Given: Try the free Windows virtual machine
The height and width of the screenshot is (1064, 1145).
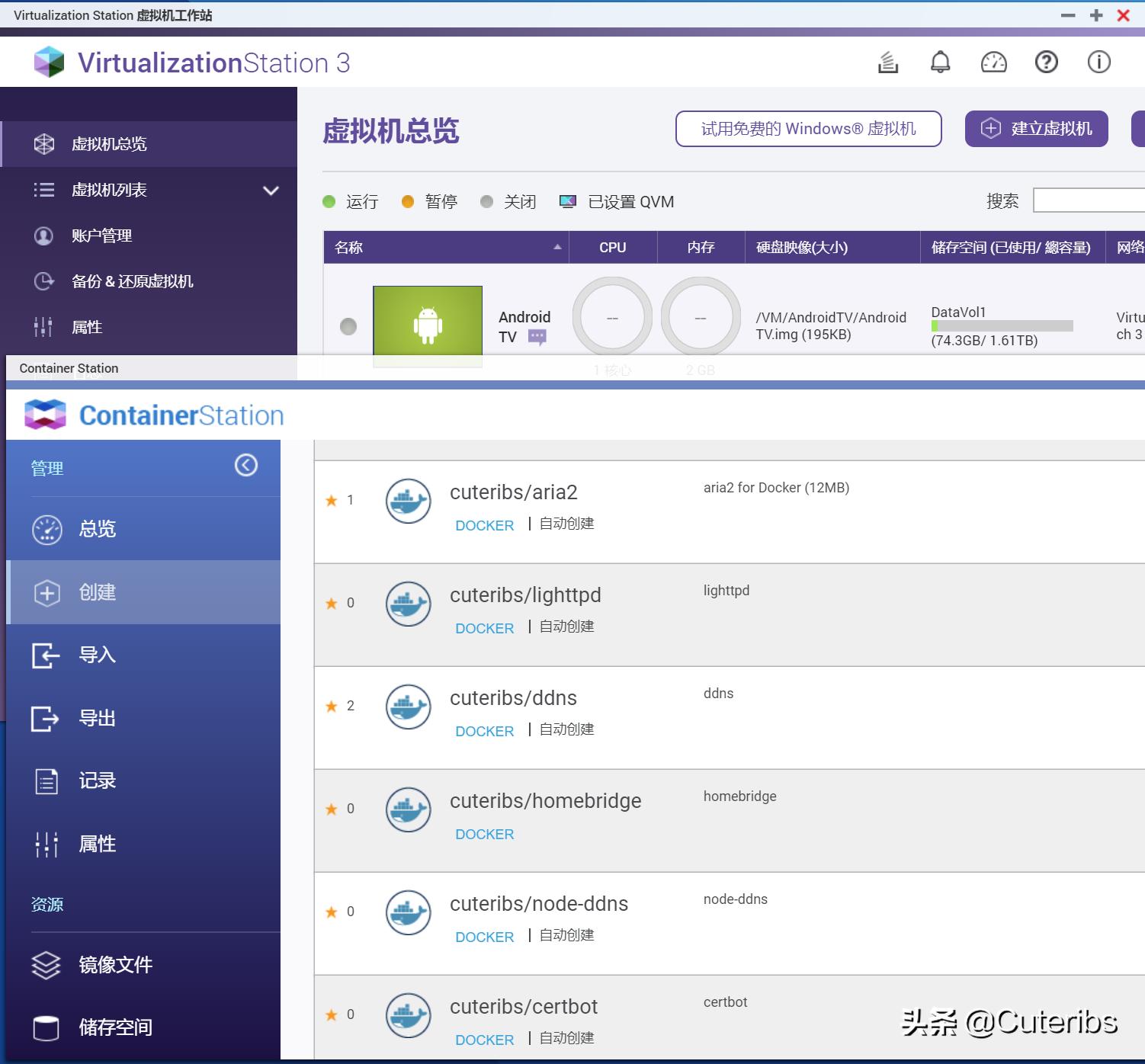Looking at the screenshot, I should (x=807, y=128).
